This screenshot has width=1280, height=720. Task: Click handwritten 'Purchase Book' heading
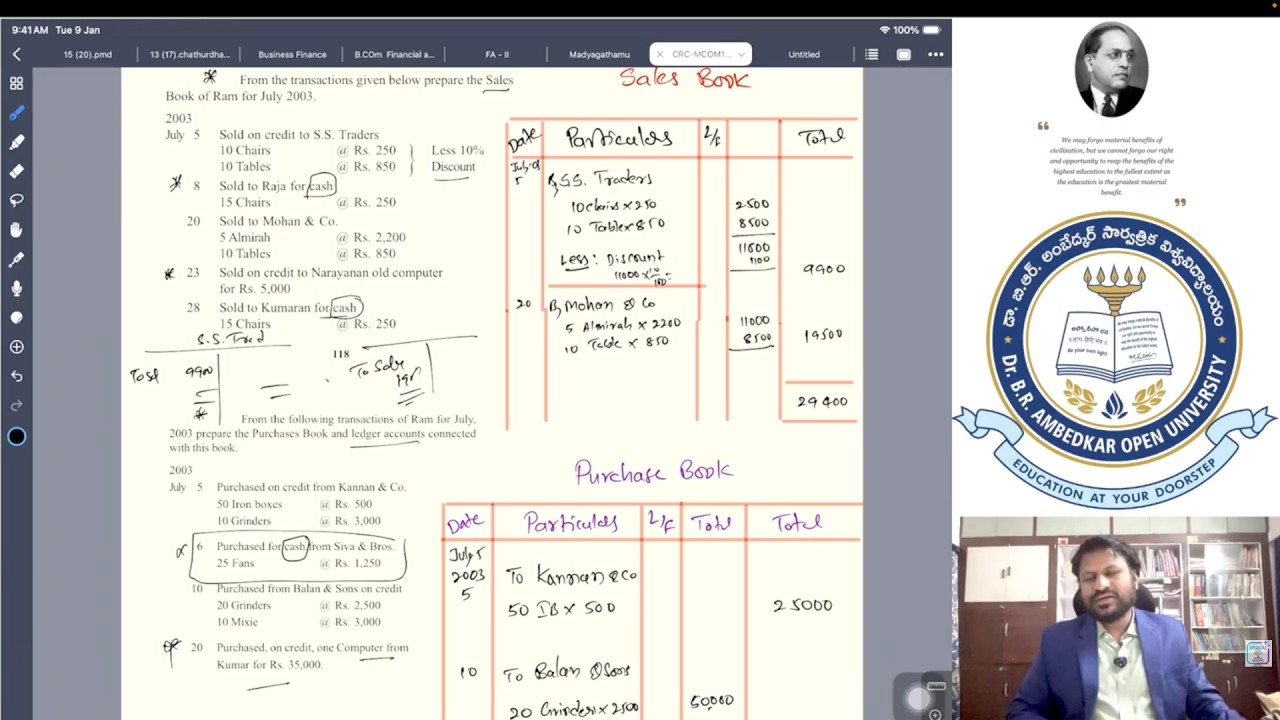click(654, 471)
